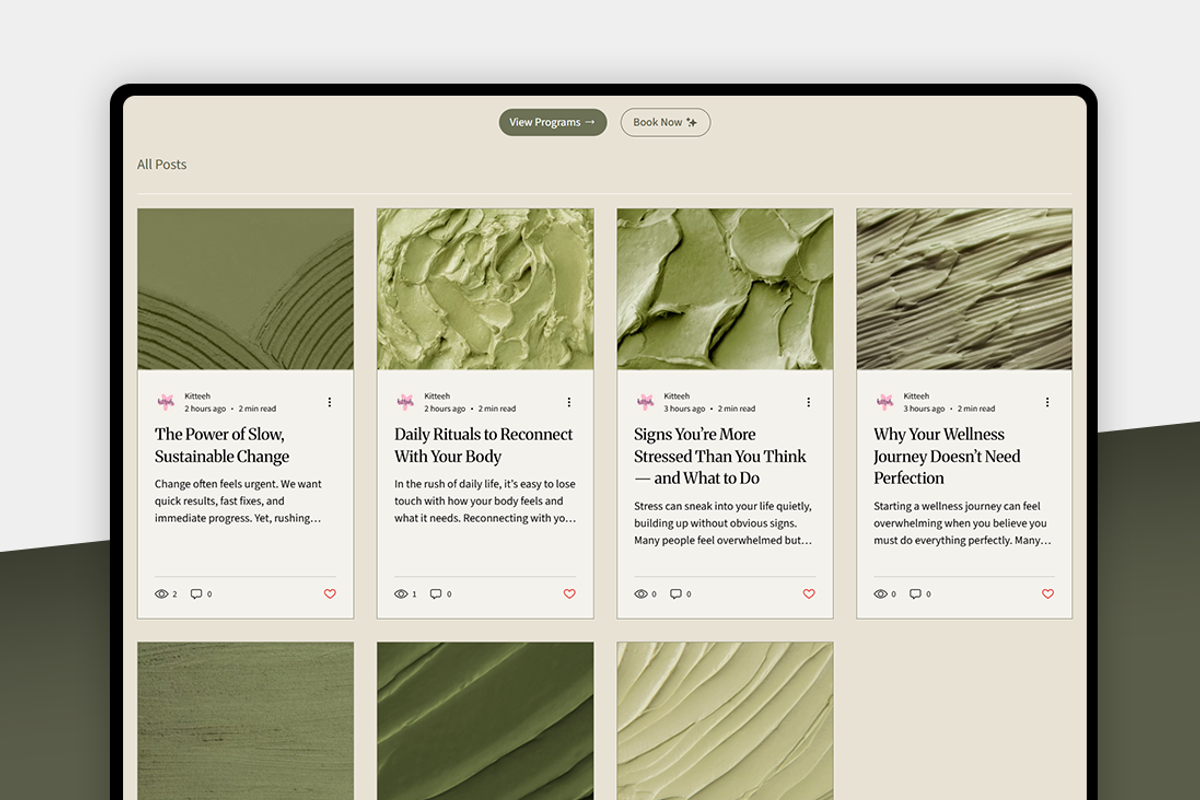
Task: Open comments on Signs You're More Stressed post
Action: click(675, 594)
